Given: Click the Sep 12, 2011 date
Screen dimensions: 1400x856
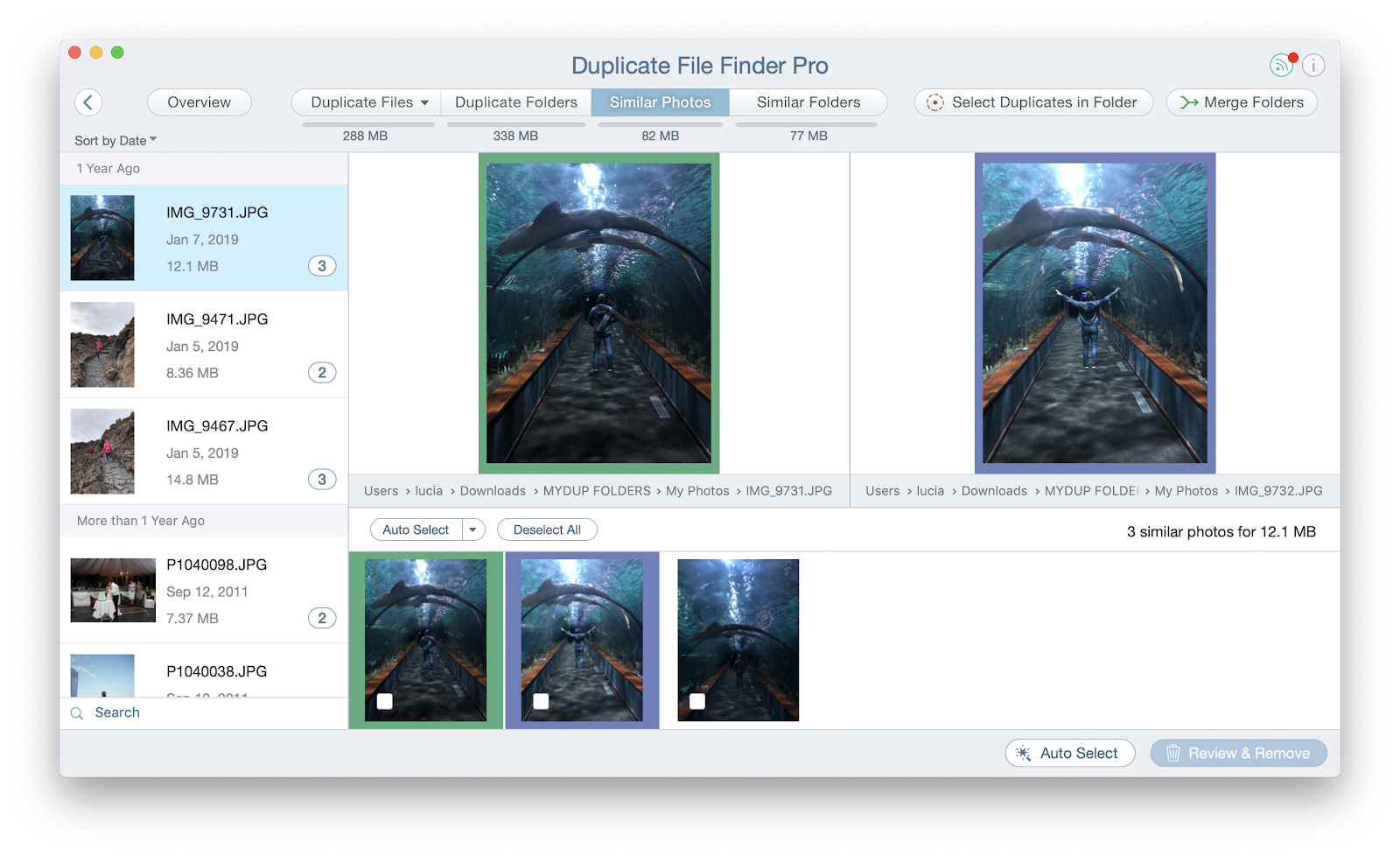Looking at the screenshot, I should point(207,593).
